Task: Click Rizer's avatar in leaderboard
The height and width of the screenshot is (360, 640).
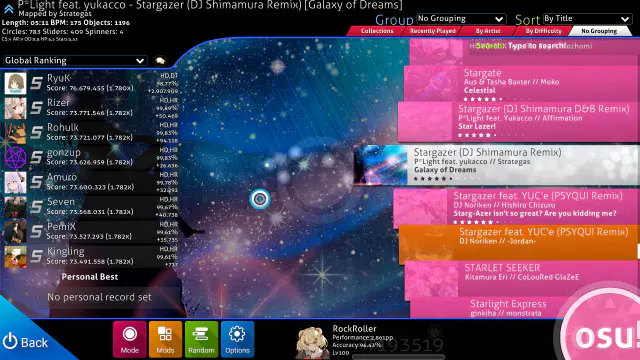Action: click(x=16, y=108)
